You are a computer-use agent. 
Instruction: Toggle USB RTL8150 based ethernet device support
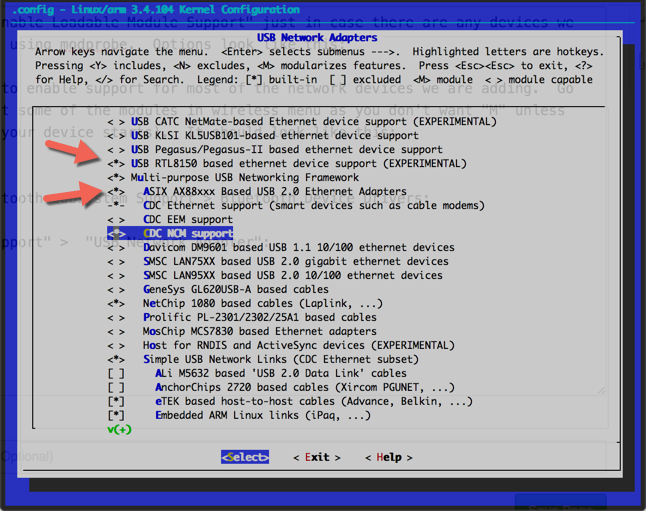tap(287, 164)
